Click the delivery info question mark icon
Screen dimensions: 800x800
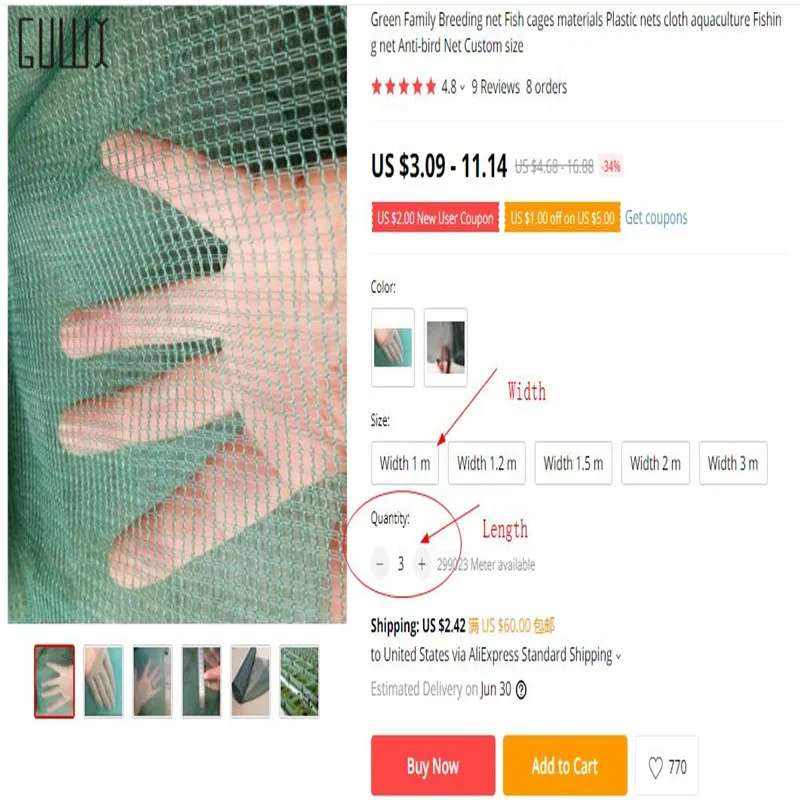[x=521, y=690]
